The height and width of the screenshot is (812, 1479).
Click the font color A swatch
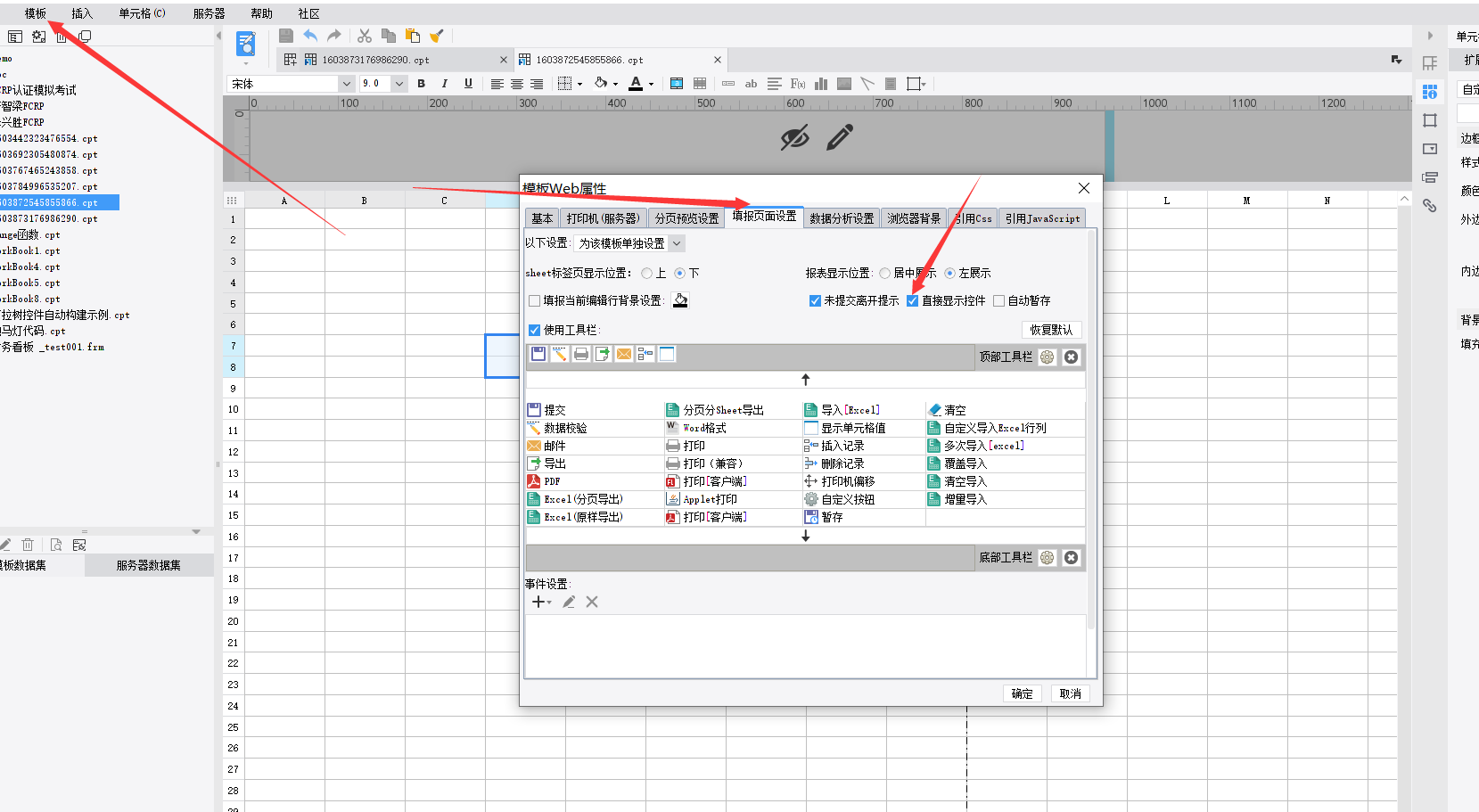(636, 84)
